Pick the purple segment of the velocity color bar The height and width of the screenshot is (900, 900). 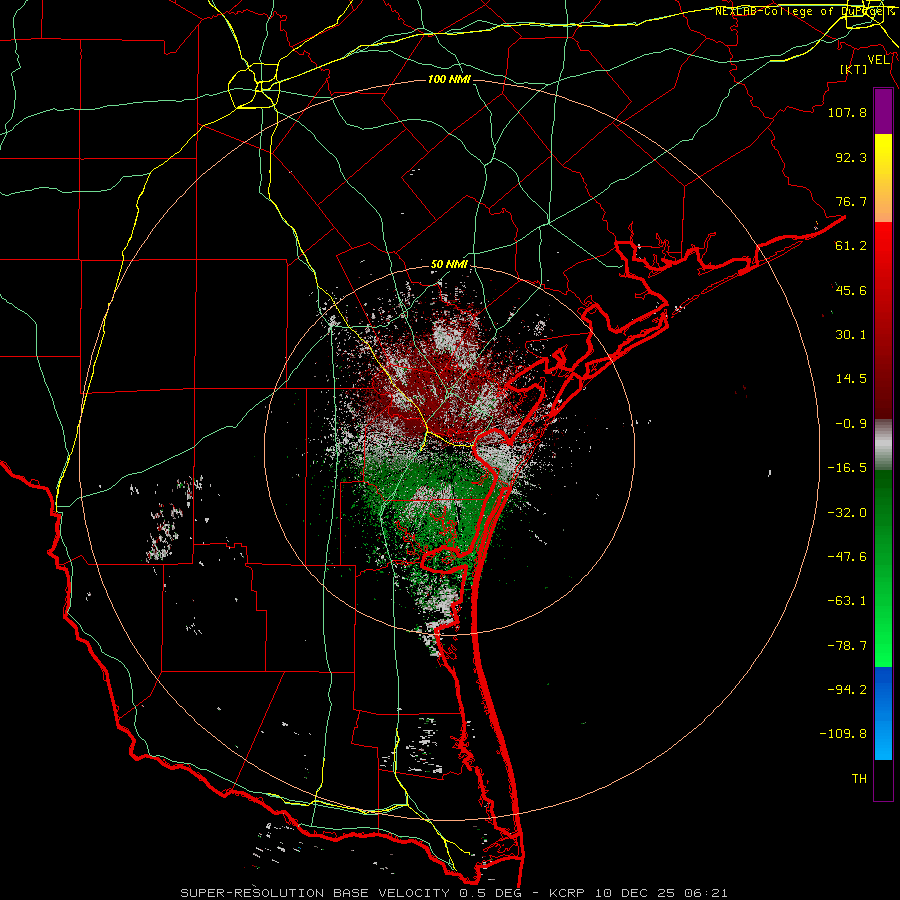883,111
